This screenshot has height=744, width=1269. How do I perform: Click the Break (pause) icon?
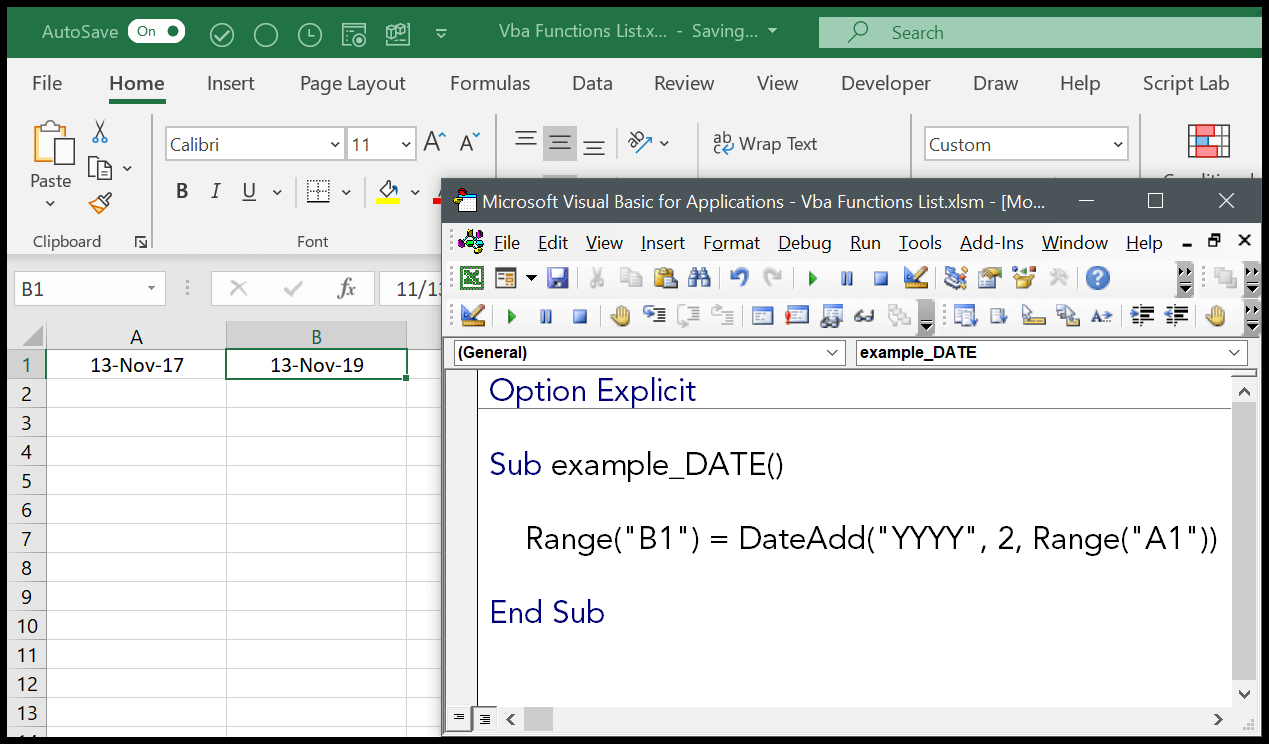847,278
